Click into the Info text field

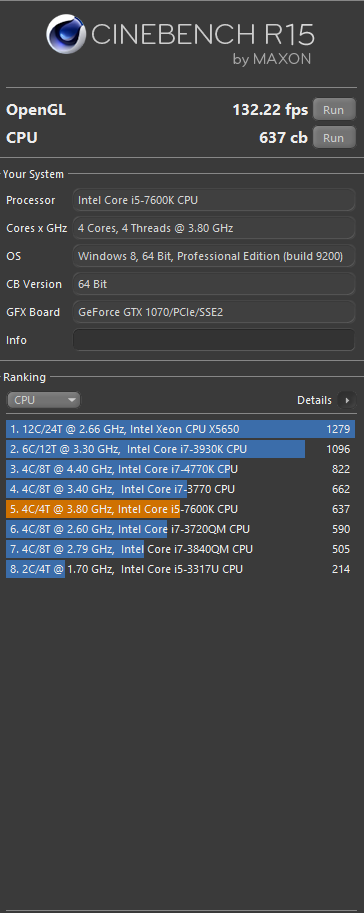tap(214, 340)
